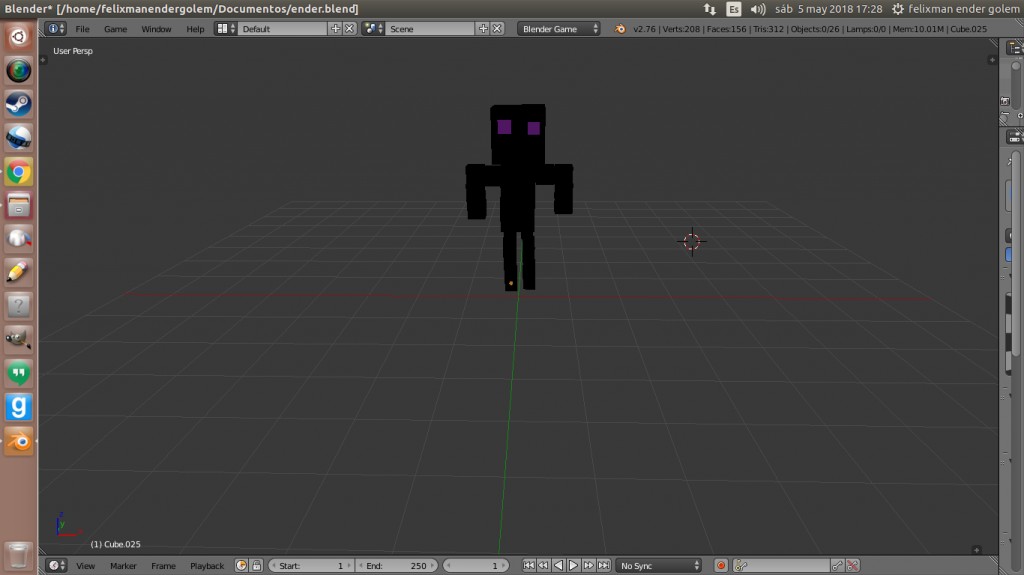Open the sound volume indicator

758,9
